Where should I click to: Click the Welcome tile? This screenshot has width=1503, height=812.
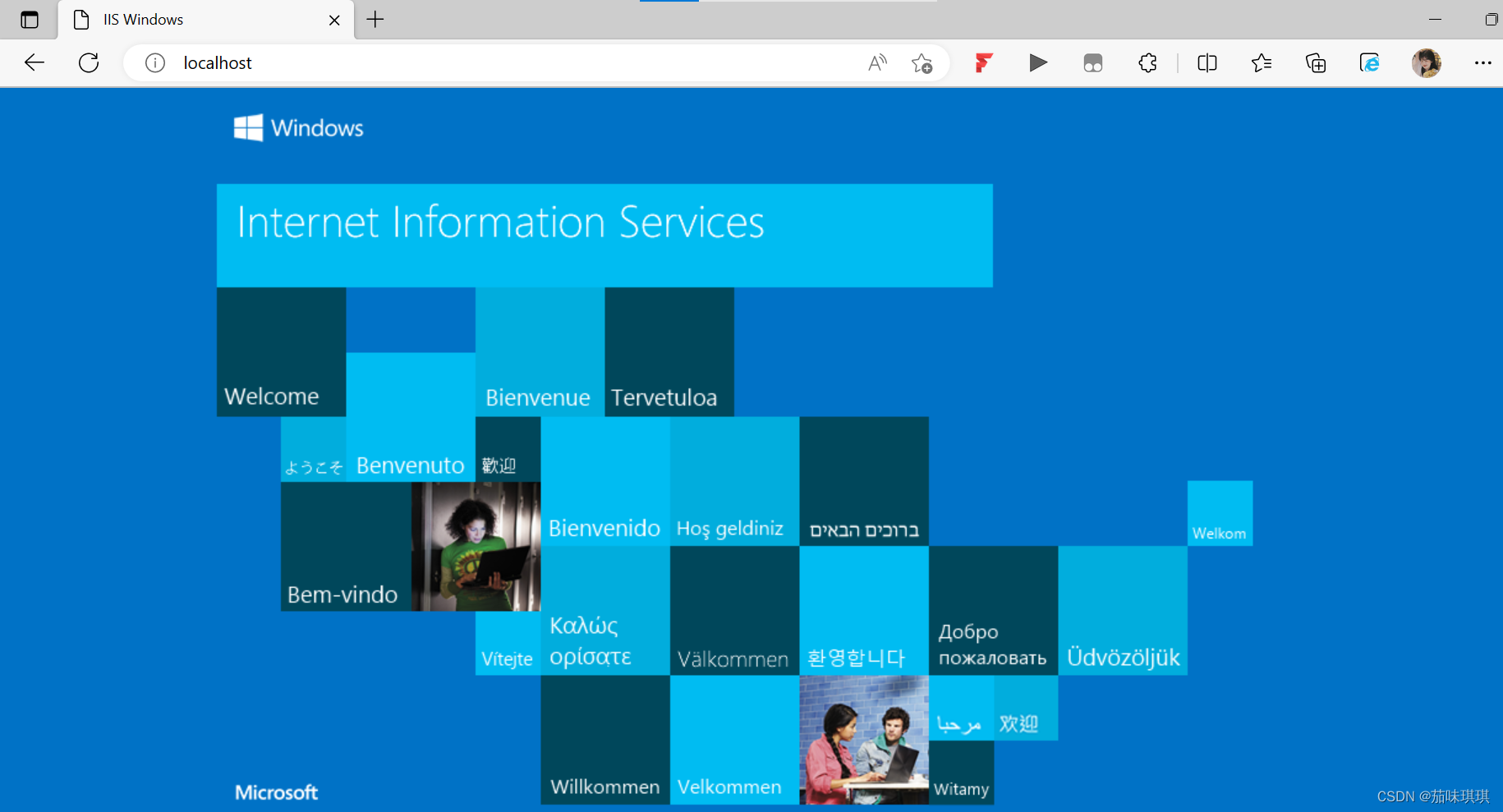[x=281, y=352]
